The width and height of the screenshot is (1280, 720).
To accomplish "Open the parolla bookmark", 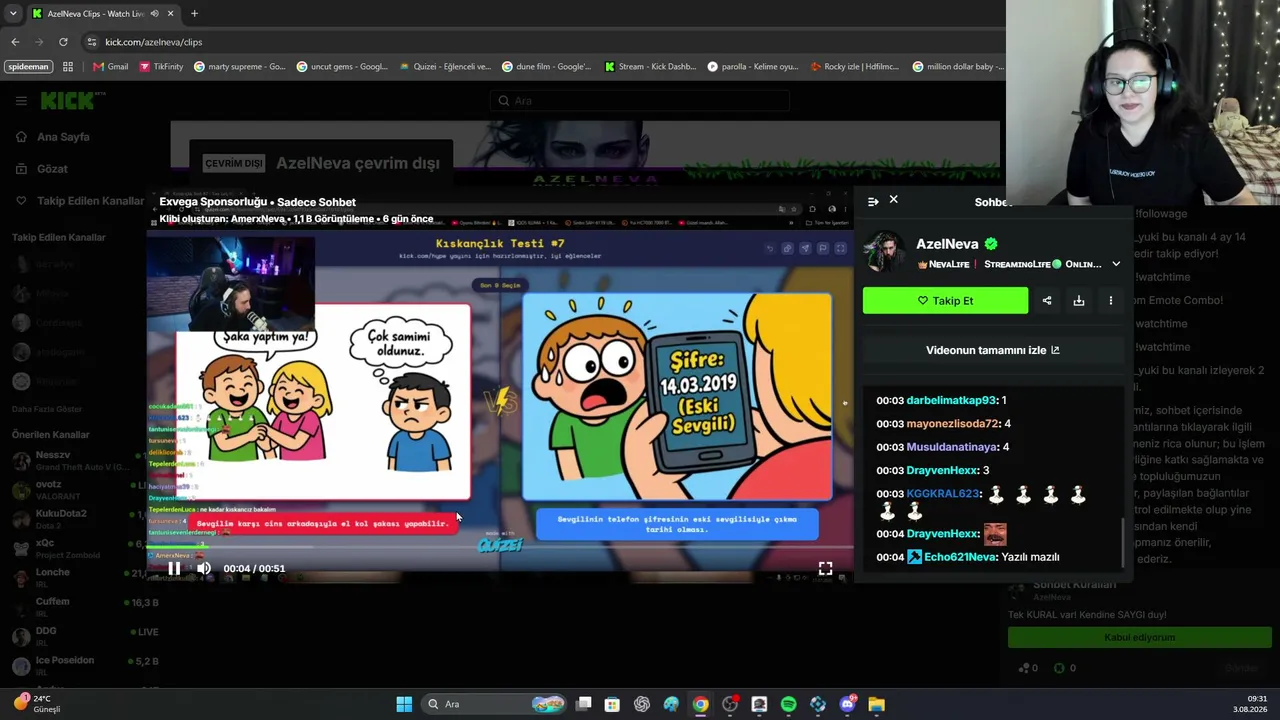I will (752, 67).
